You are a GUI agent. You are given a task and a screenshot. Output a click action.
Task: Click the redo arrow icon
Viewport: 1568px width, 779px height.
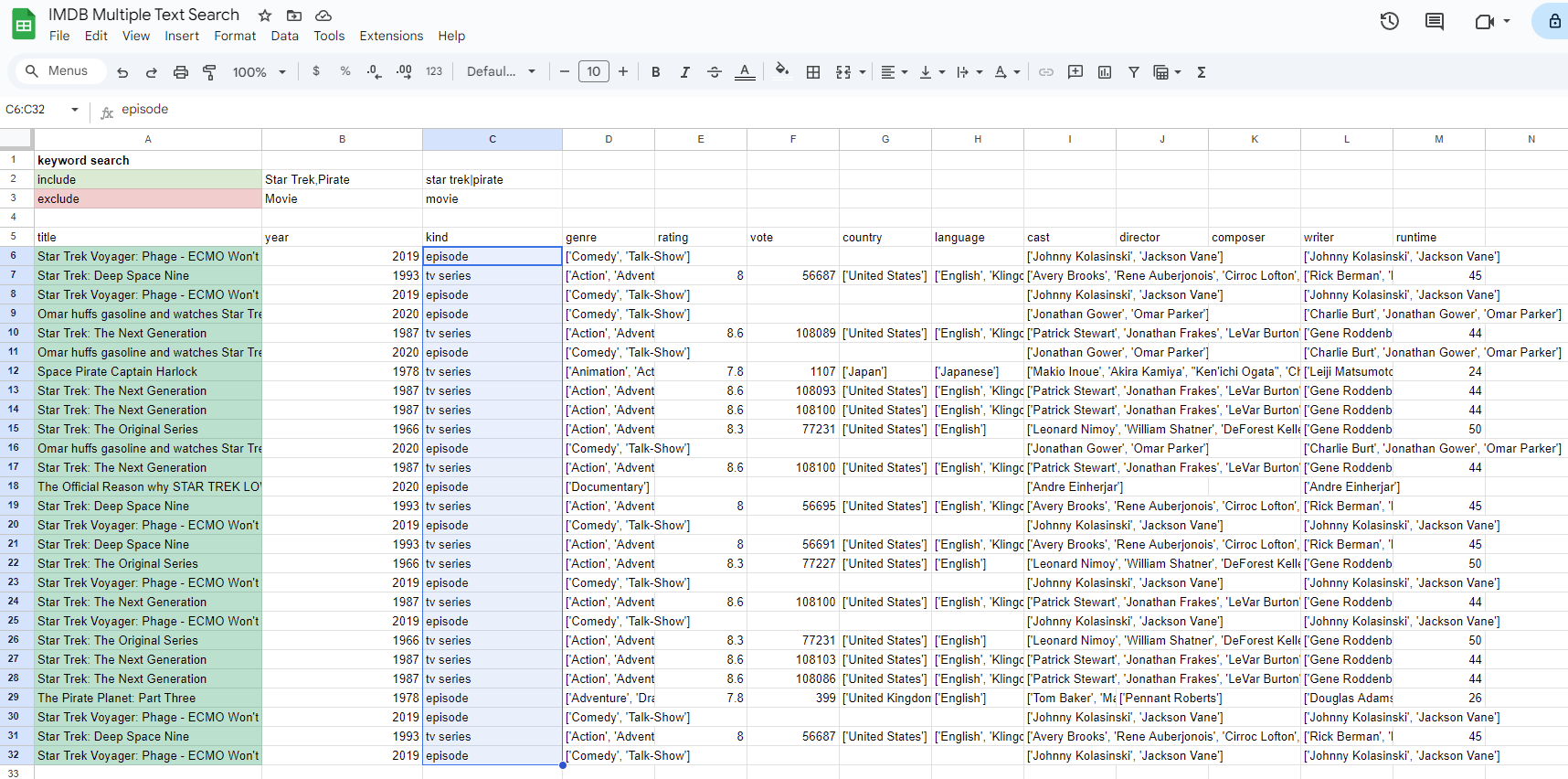pyautogui.click(x=152, y=72)
